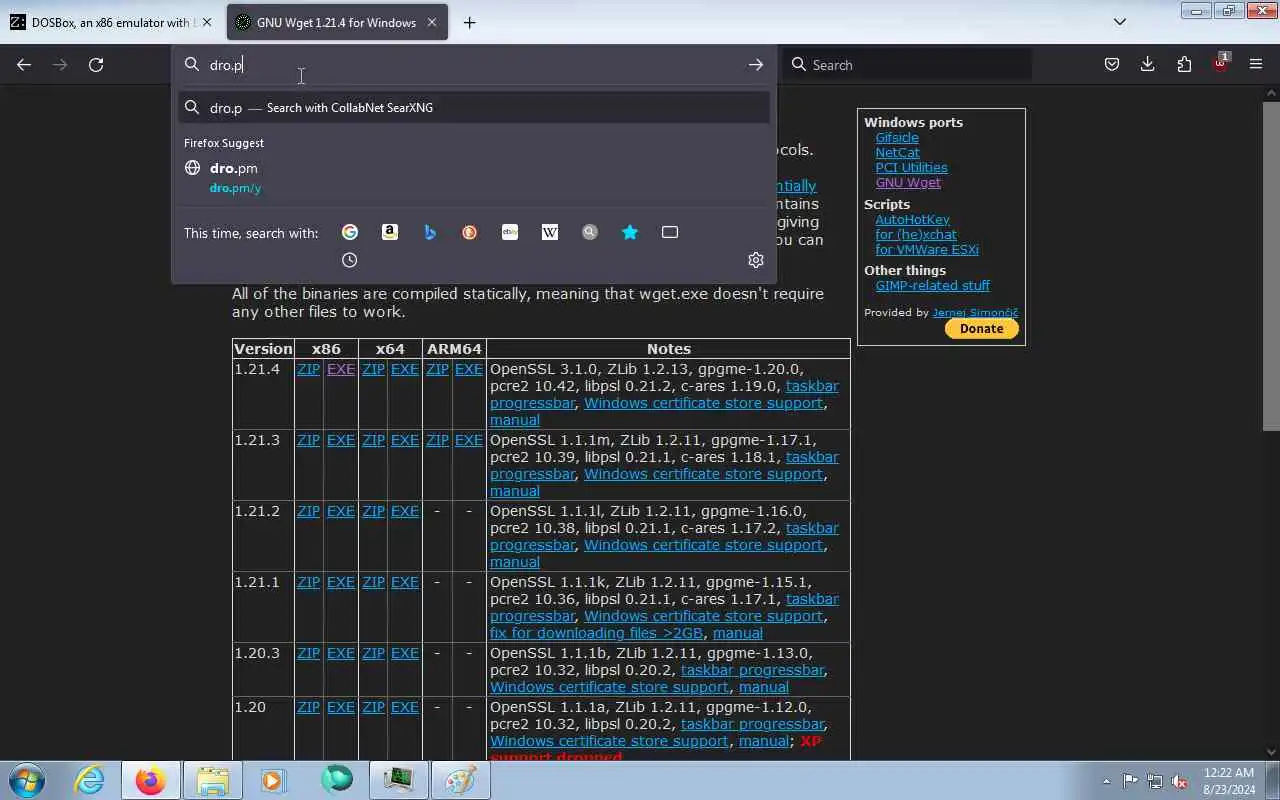This screenshot has height=800, width=1280.
Task: Open 1.21.4 Windows certificate store support link
Action: (703, 404)
